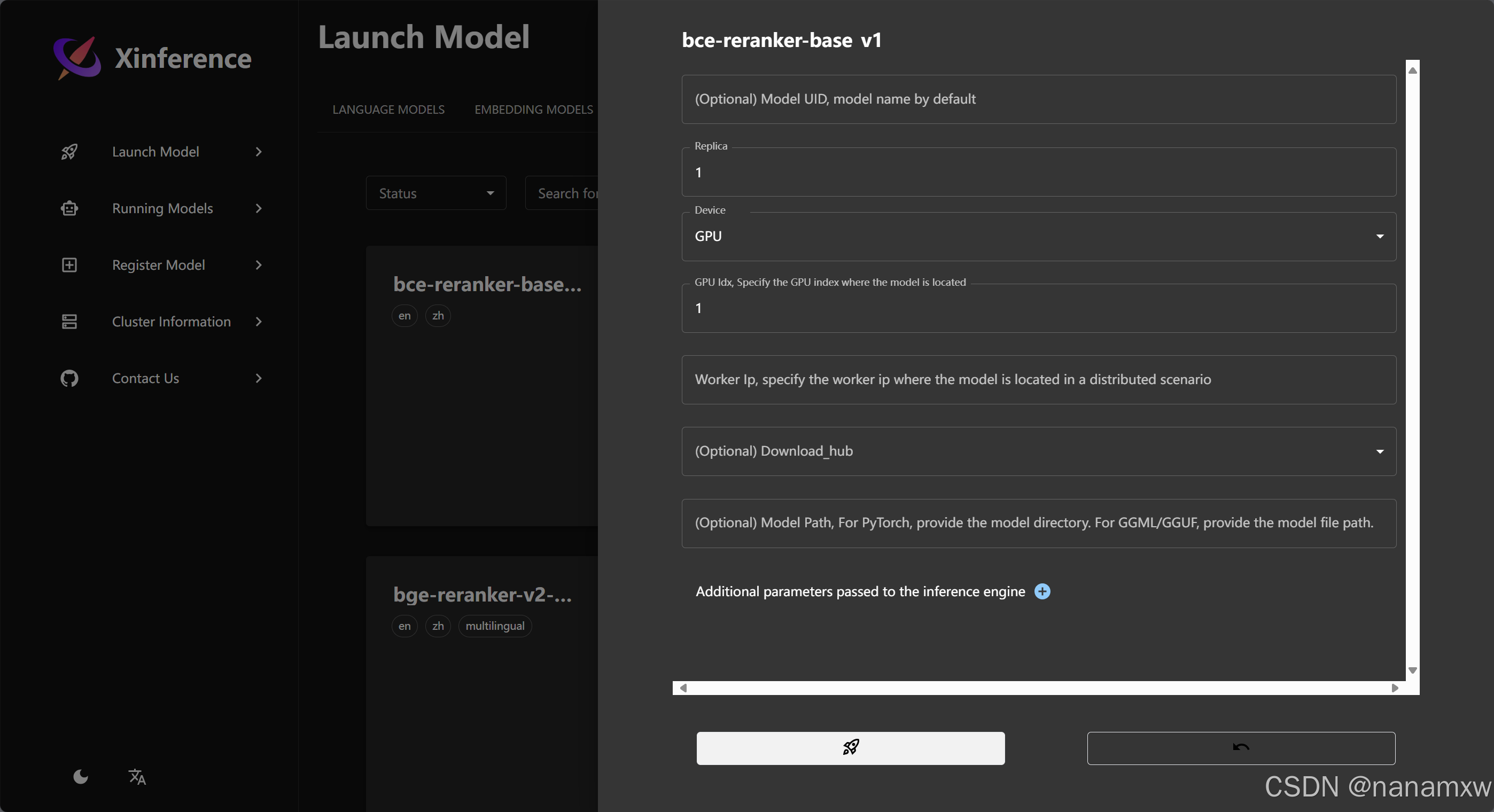
Task: Open the language translate icon
Action: click(x=137, y=776)
